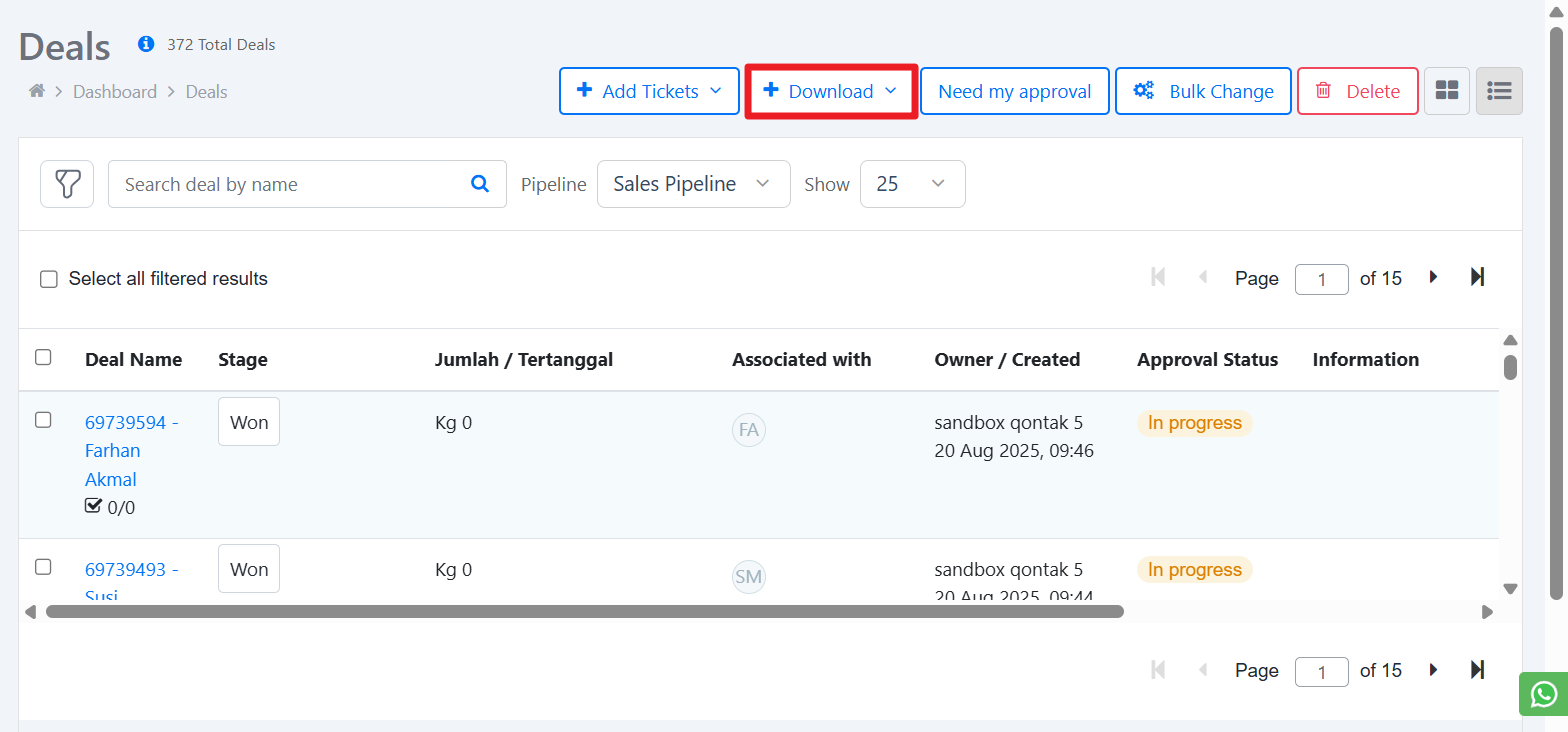Click the Need my approval button
The image size is (1568, 732).
pyautogui.click(x=1014, y=91)
